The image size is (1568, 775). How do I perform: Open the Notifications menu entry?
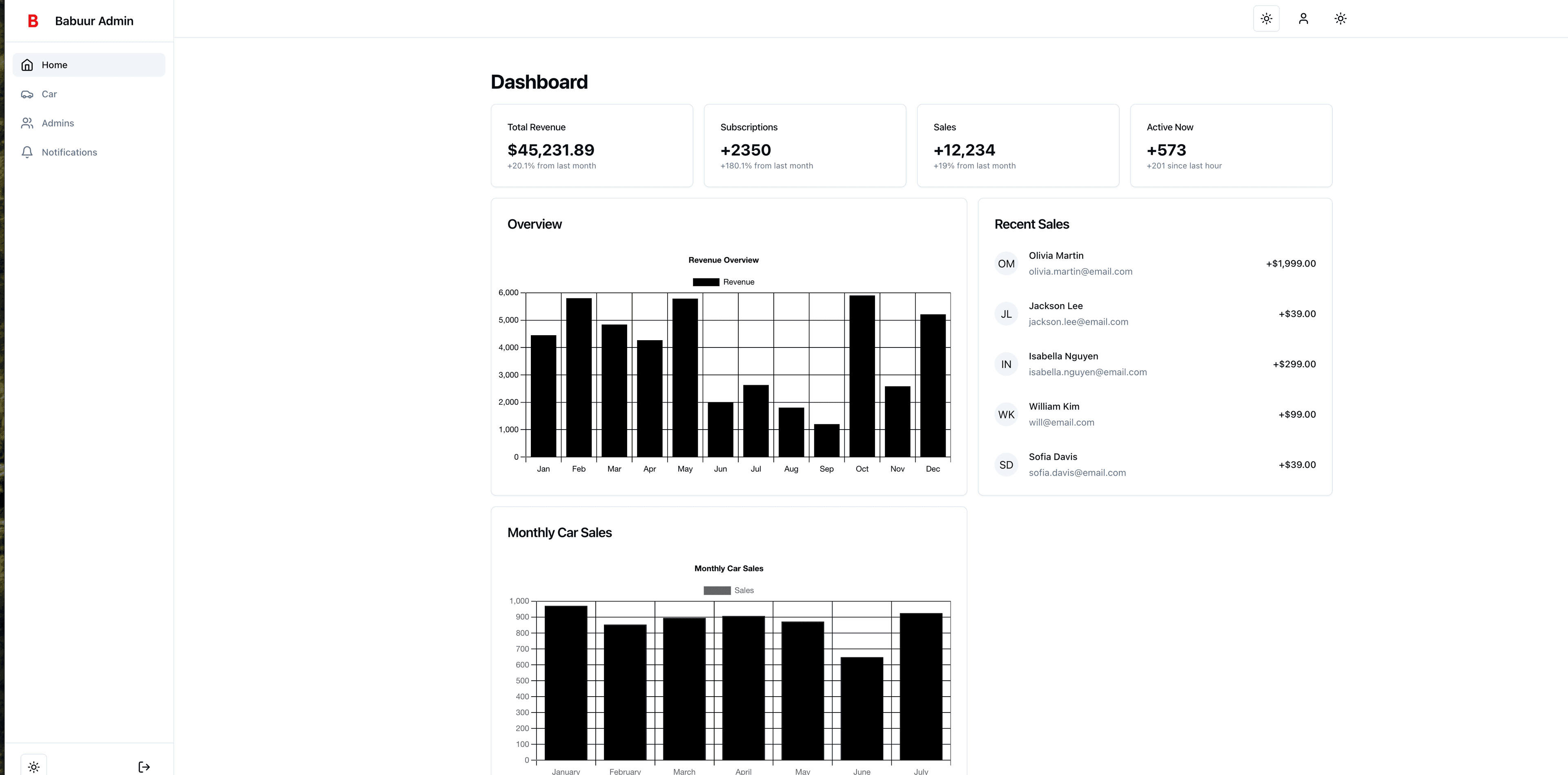tap(69, 152)
